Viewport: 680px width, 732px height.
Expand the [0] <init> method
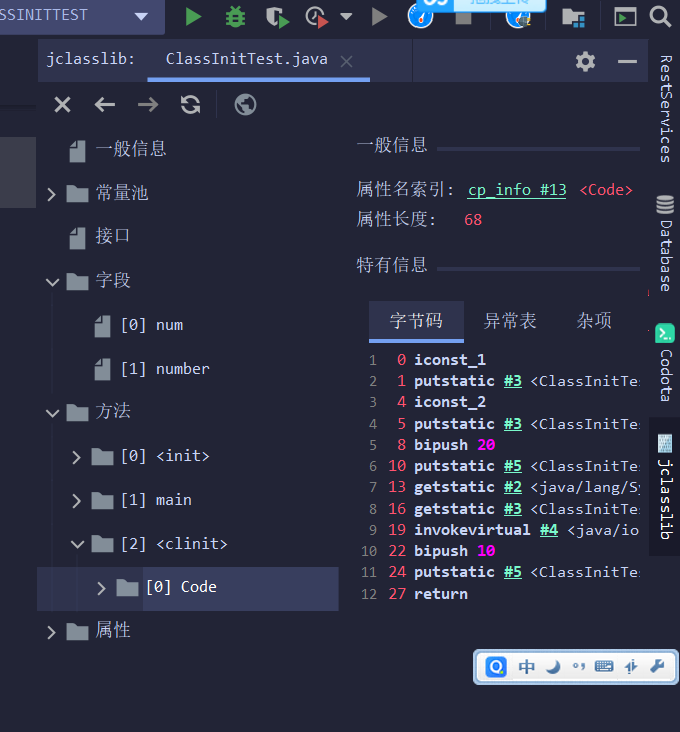76,457
